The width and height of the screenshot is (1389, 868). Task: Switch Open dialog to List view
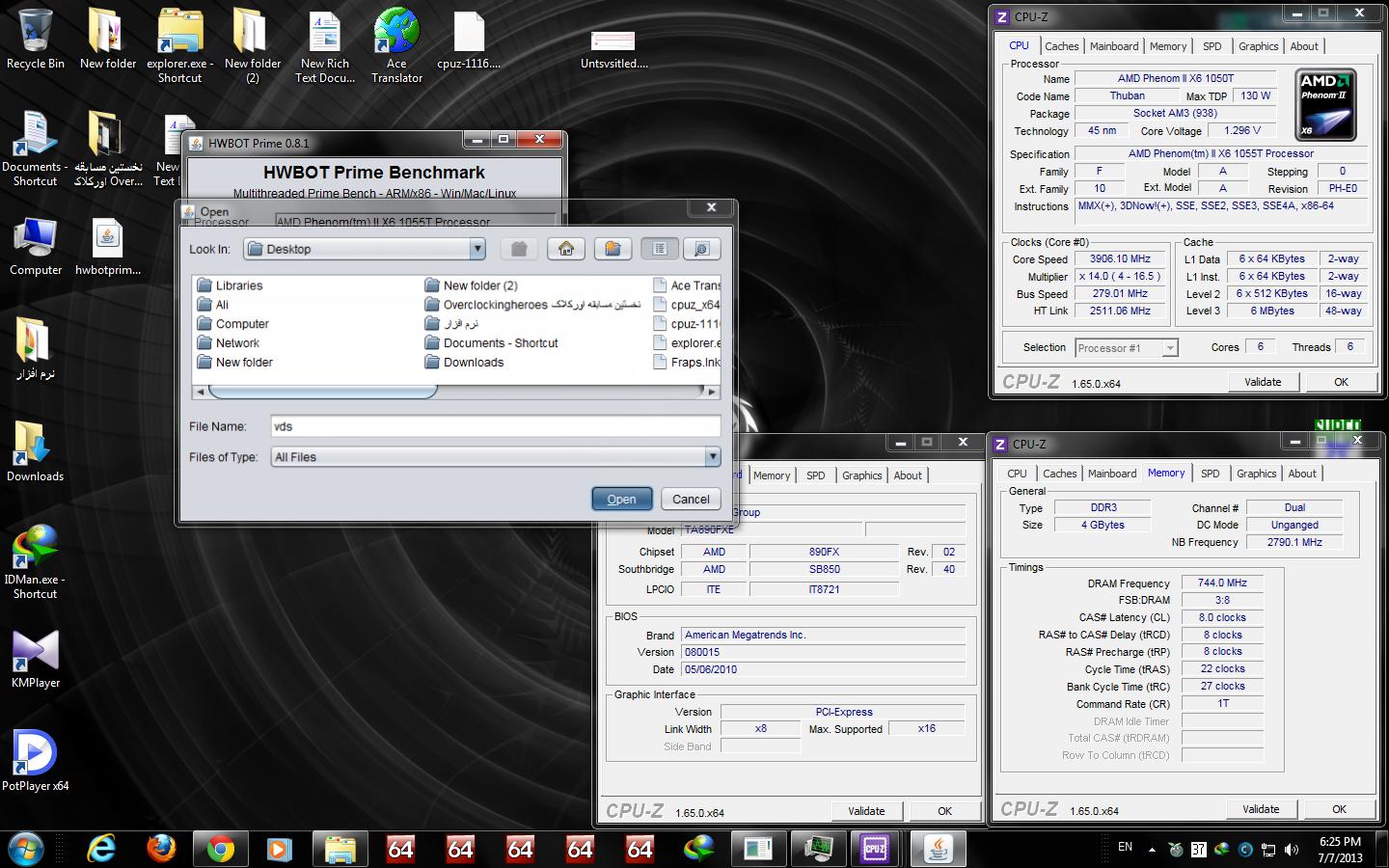660,249
